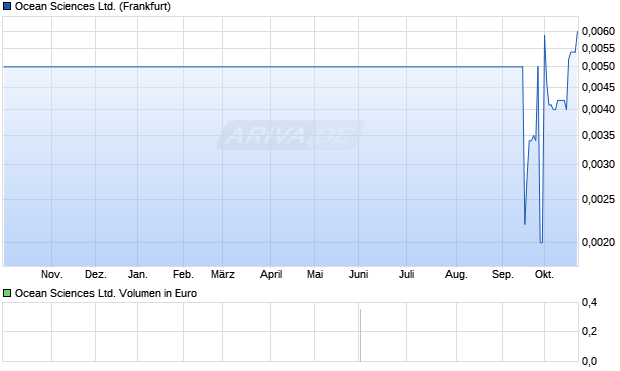Click the 'Ocean Sciences Ltd. (Frankfurt)' chart title
The height and width of the screenshot is (371, 620).
tap(93, 6)
